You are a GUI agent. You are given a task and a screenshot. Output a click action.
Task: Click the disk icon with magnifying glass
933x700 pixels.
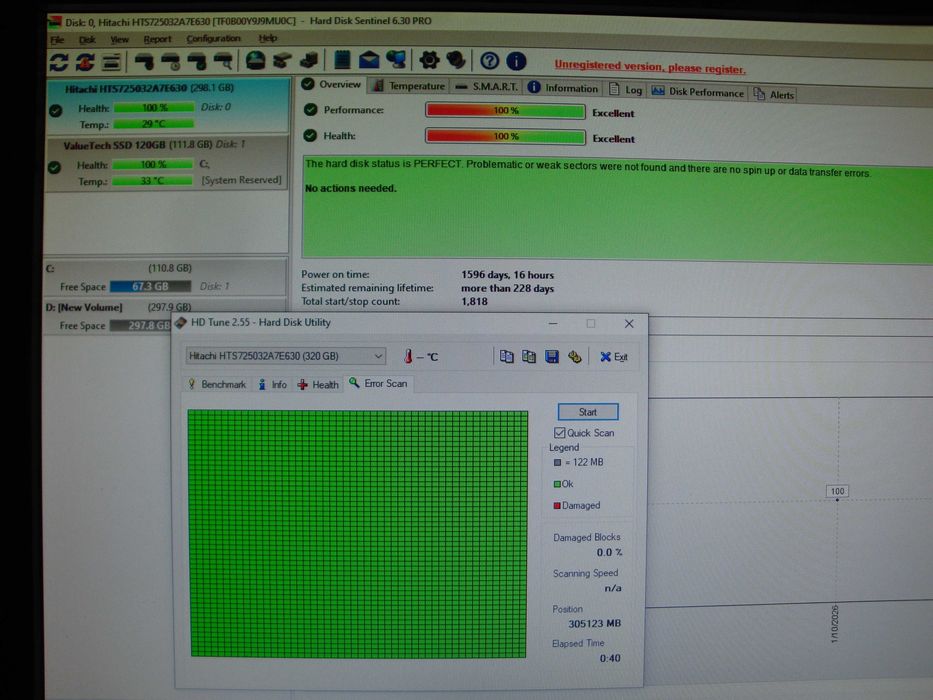tap(223, 61)
